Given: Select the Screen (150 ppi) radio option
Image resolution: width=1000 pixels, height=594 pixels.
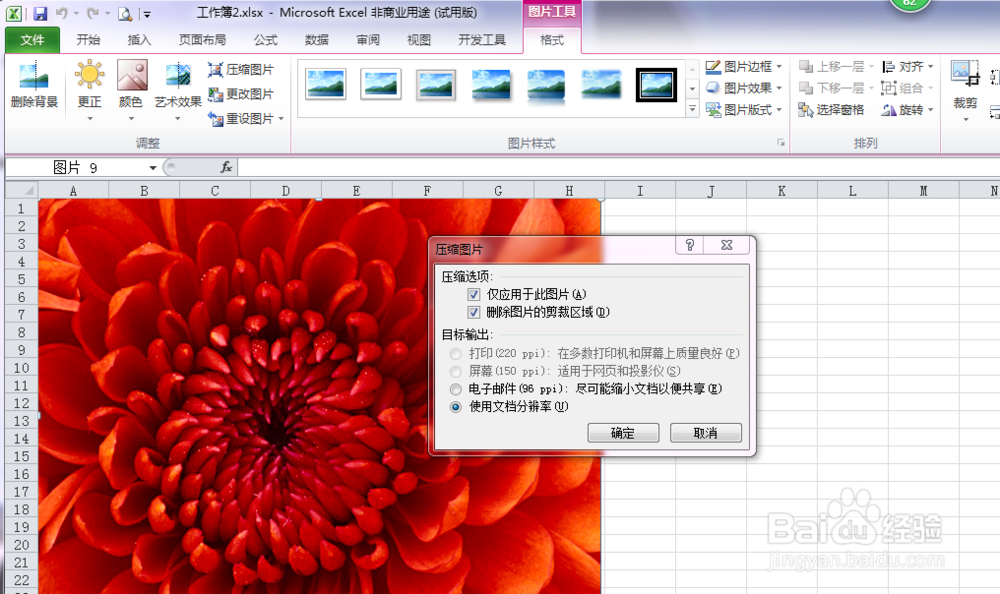Looking at the screenshot, I should [x=455, y=371].
